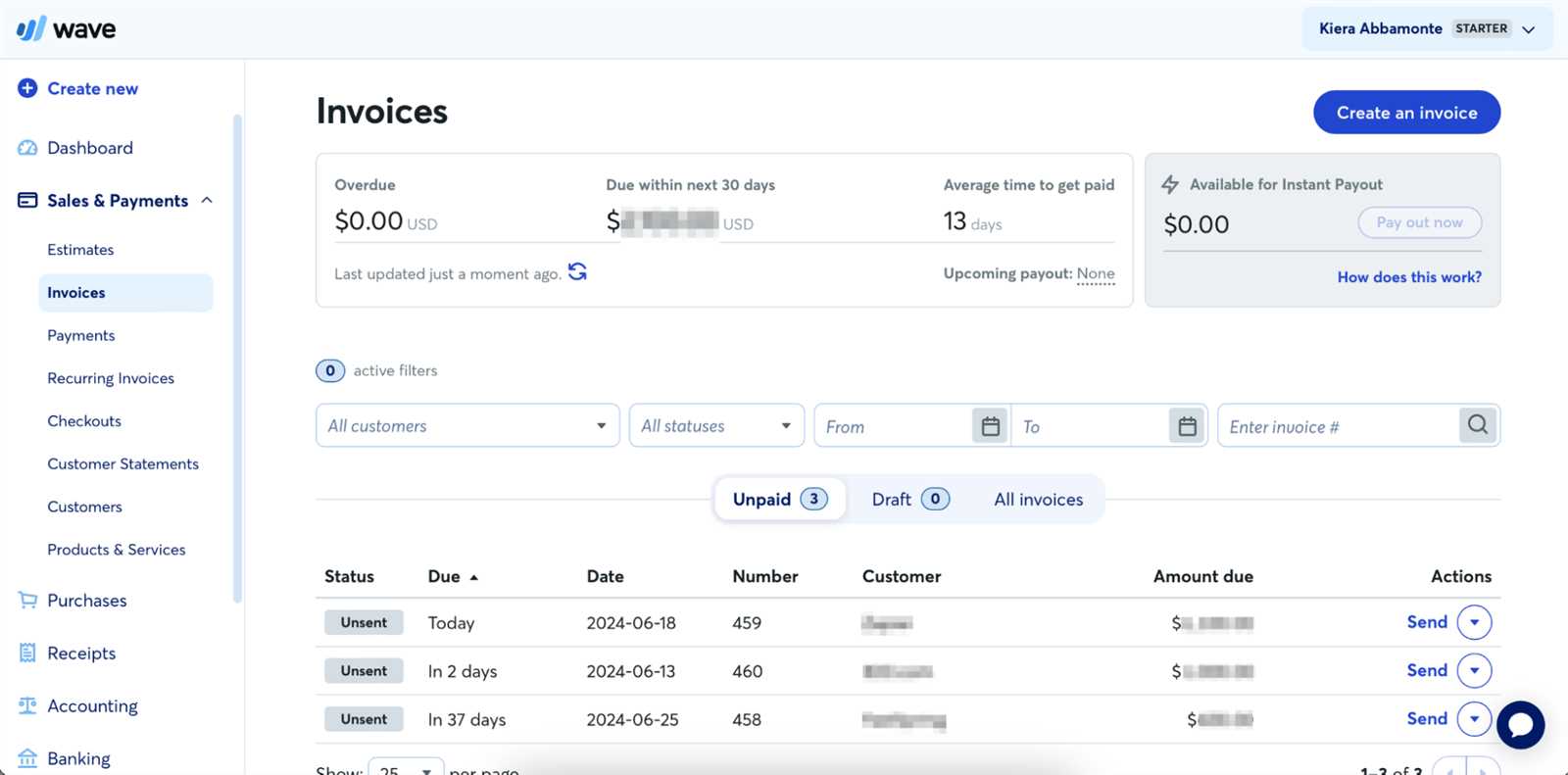Screen dimensions: 1568x775
Task: Open Customer Statements in the sidebar
Action: click(123, 463)
